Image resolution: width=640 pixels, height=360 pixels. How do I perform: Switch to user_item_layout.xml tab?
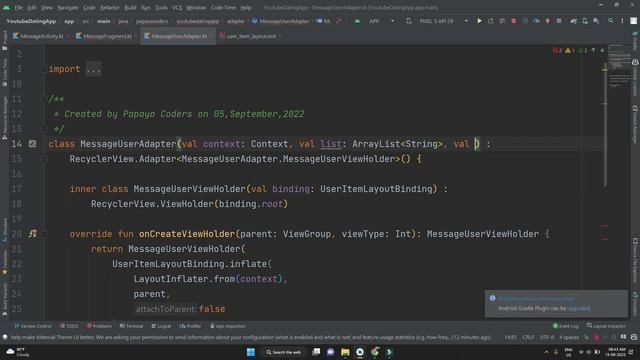click(x=251, y=36)
